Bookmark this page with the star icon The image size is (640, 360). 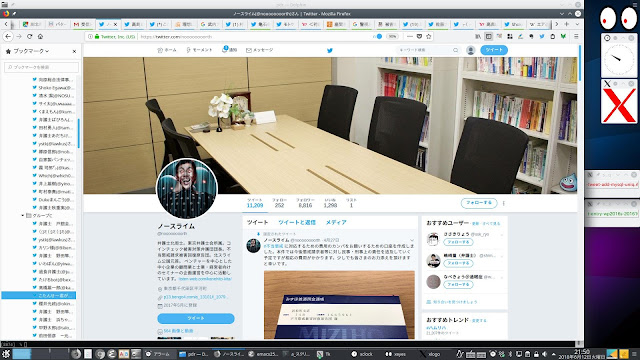tap(429, 36)
